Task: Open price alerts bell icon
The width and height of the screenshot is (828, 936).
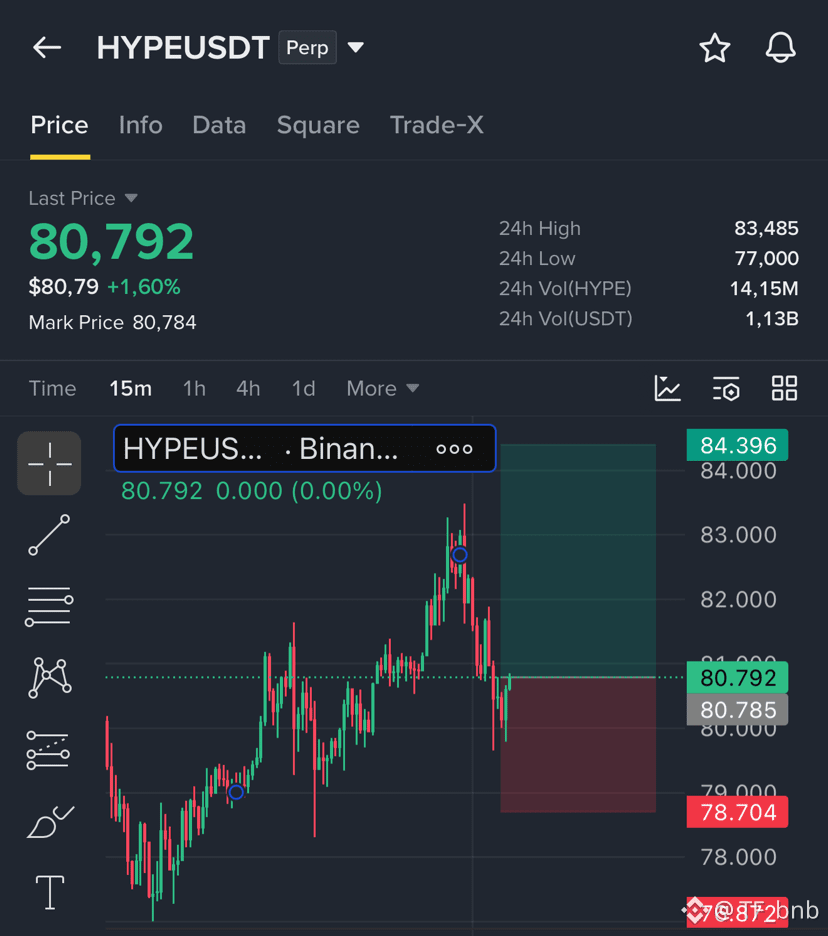Action: pyautogui.click(x=780, y=47)
